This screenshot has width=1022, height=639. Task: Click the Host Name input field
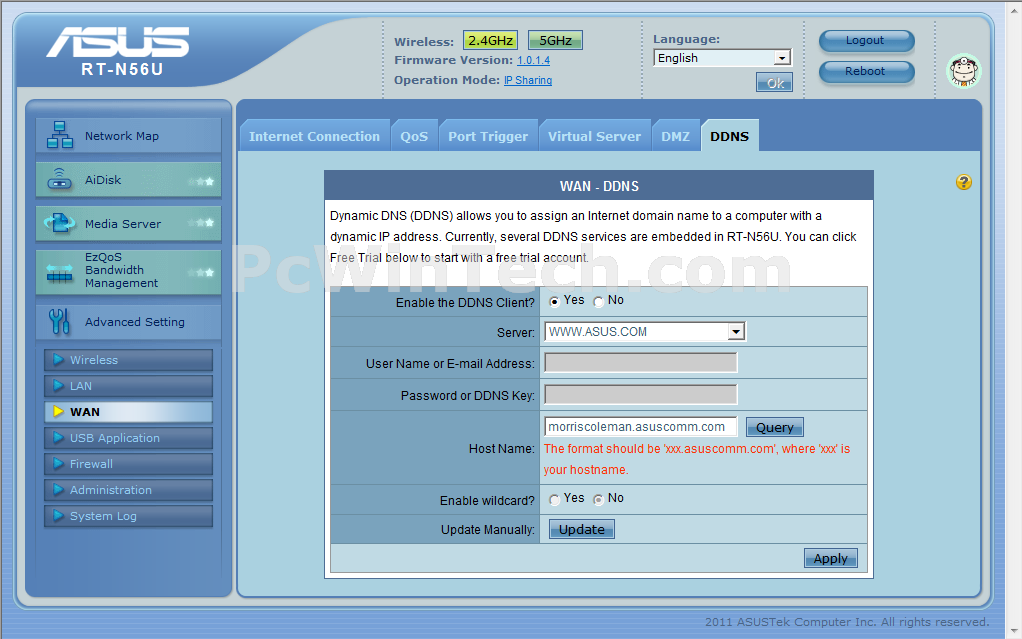[641, 426]
